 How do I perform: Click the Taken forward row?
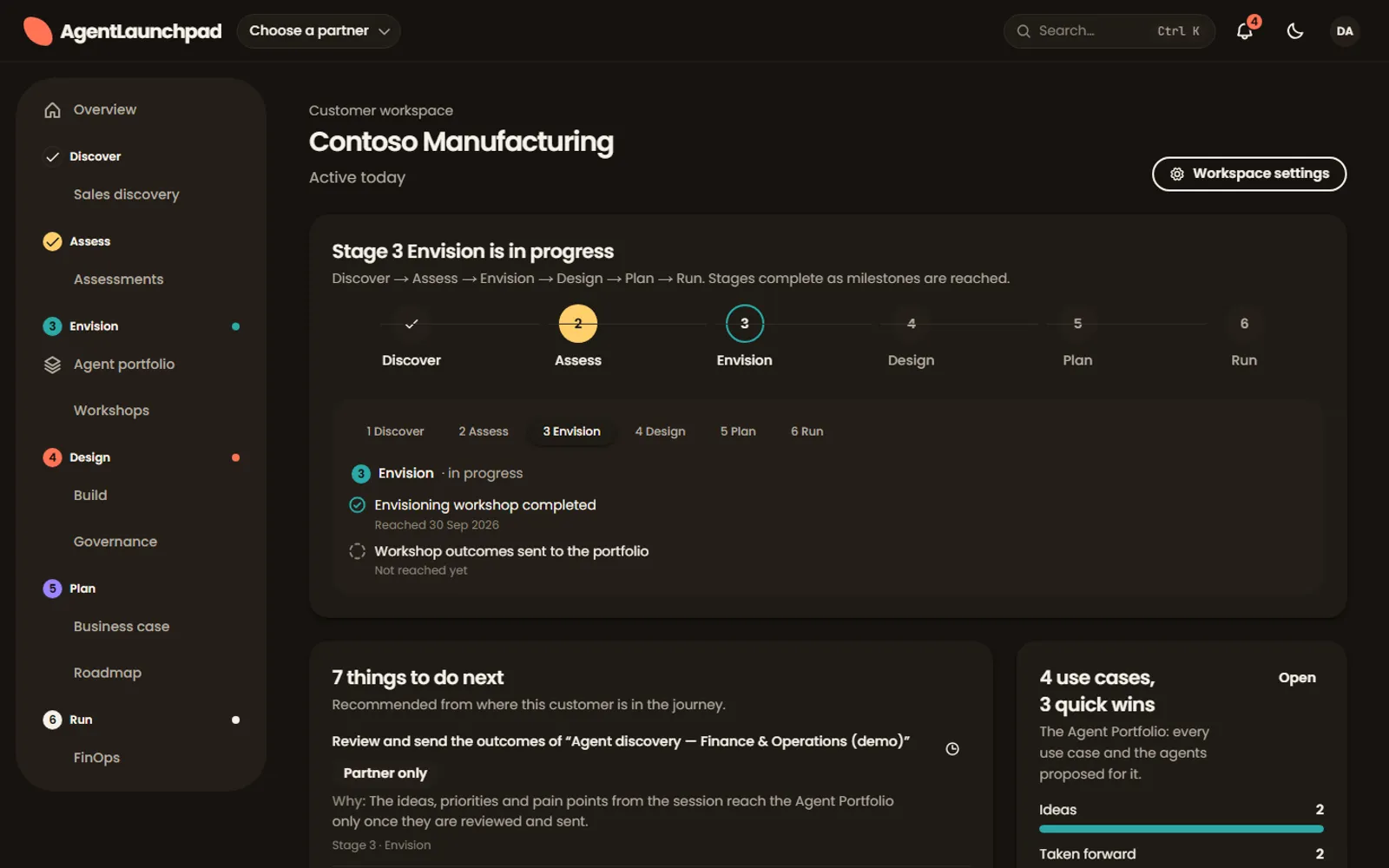coord(1181,854)
